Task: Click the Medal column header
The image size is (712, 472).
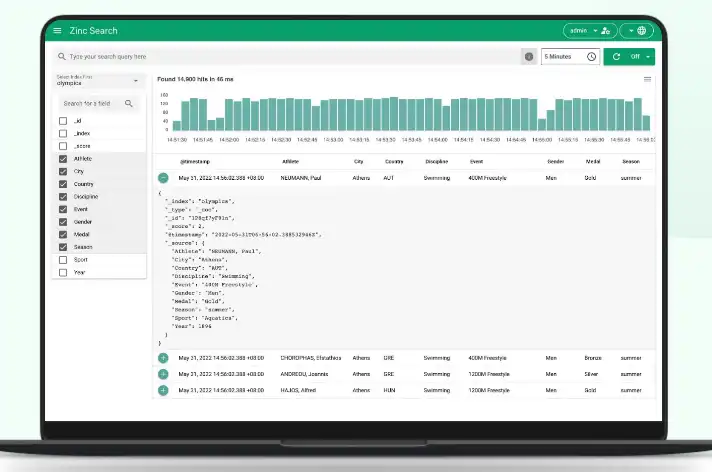Action: coord(593,162)
